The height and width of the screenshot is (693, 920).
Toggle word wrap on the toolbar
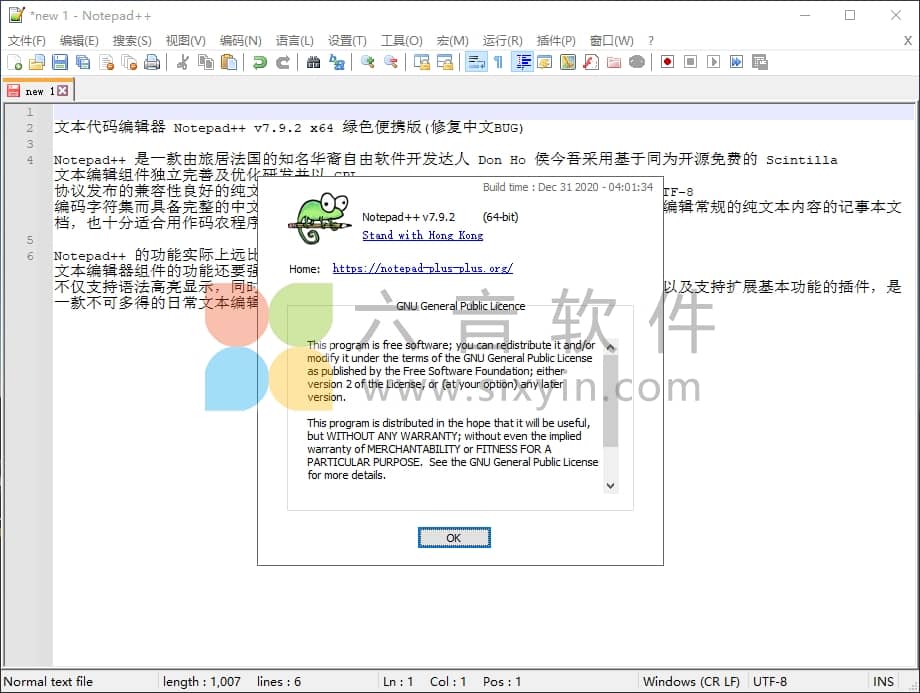click(474, 61)
